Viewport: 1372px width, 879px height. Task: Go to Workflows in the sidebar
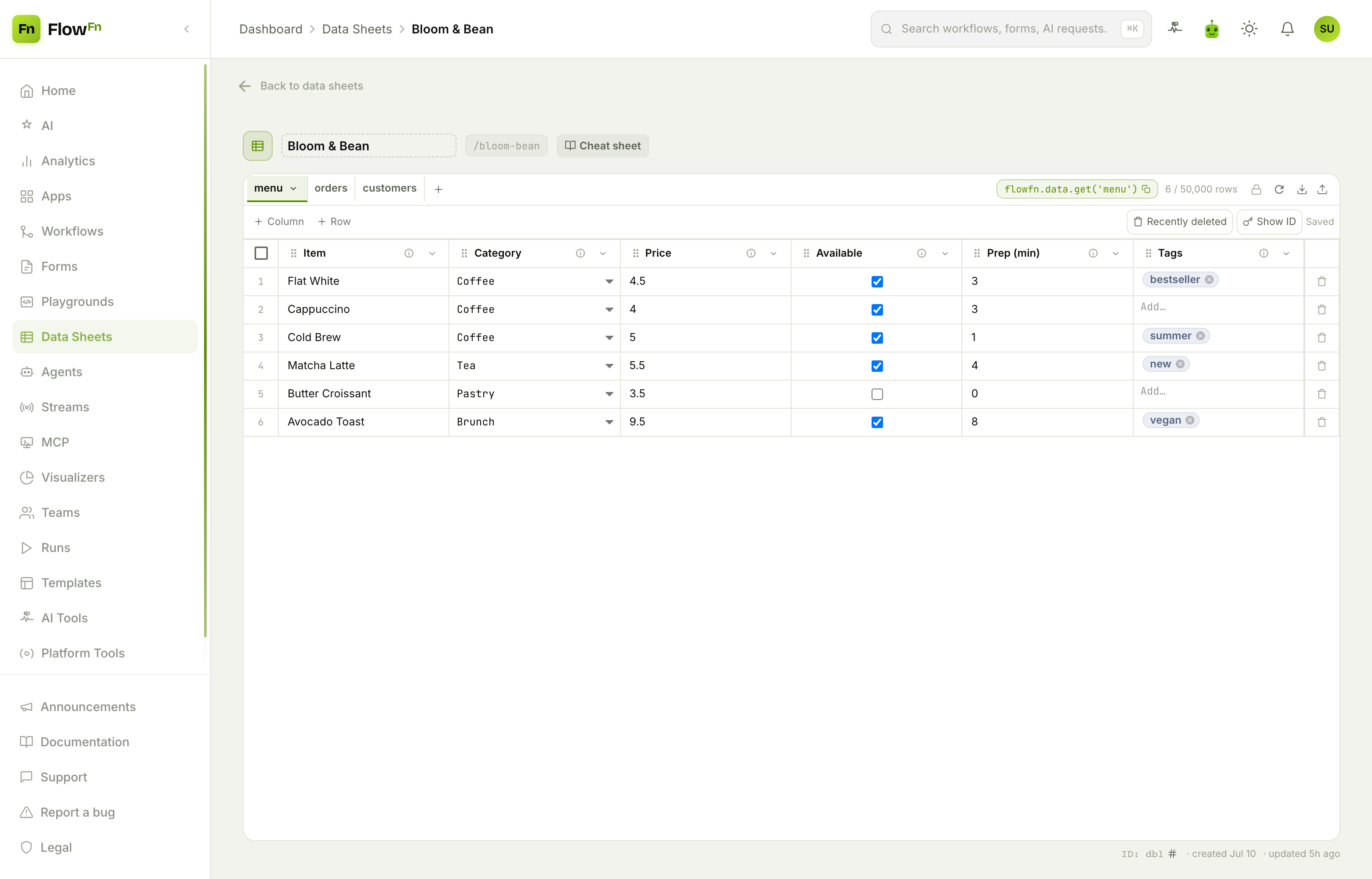point(105,231)
